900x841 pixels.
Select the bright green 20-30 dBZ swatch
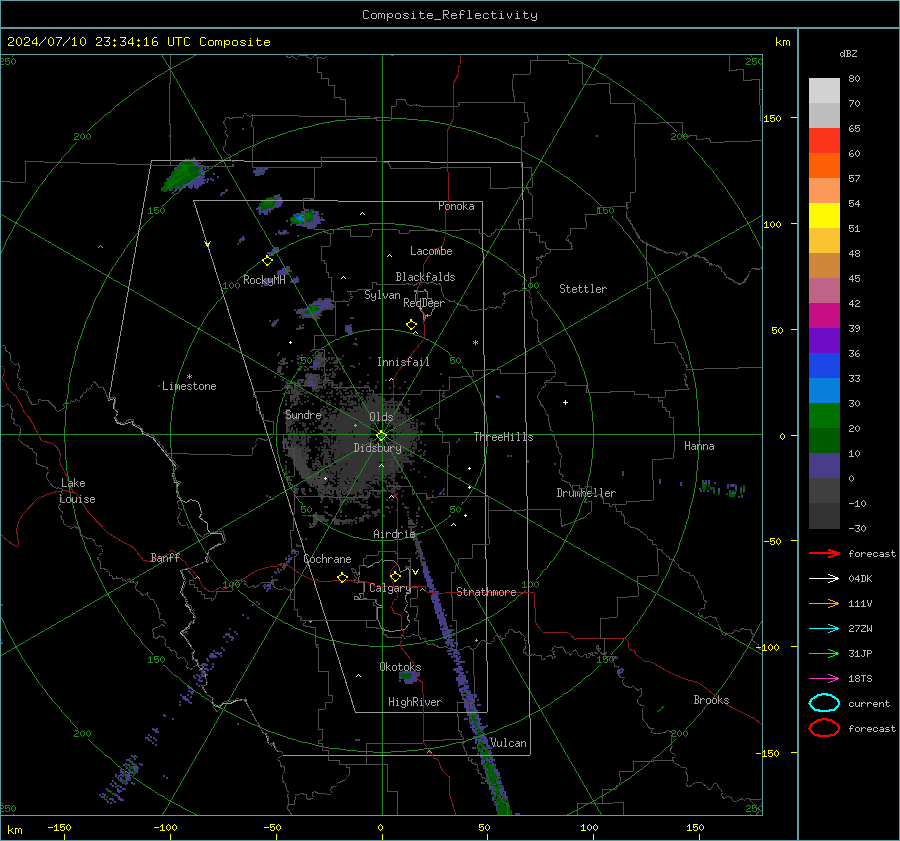click(824, 416)
